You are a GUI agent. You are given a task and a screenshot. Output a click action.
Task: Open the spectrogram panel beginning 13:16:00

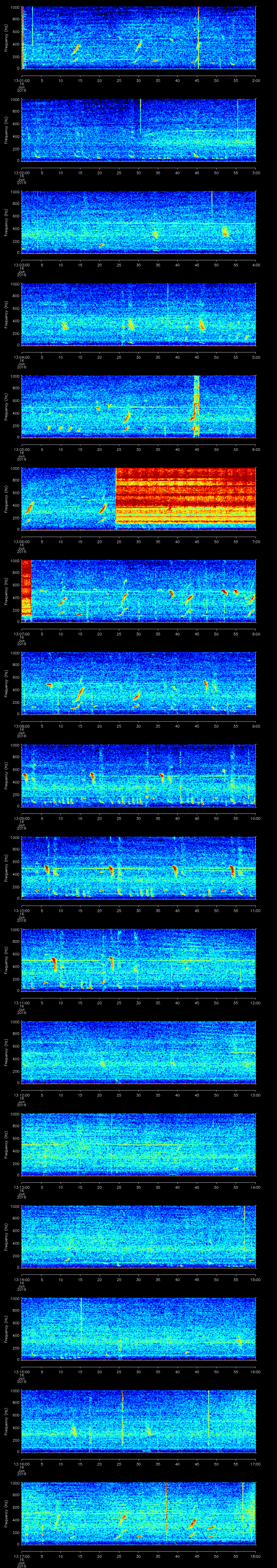138,1421
